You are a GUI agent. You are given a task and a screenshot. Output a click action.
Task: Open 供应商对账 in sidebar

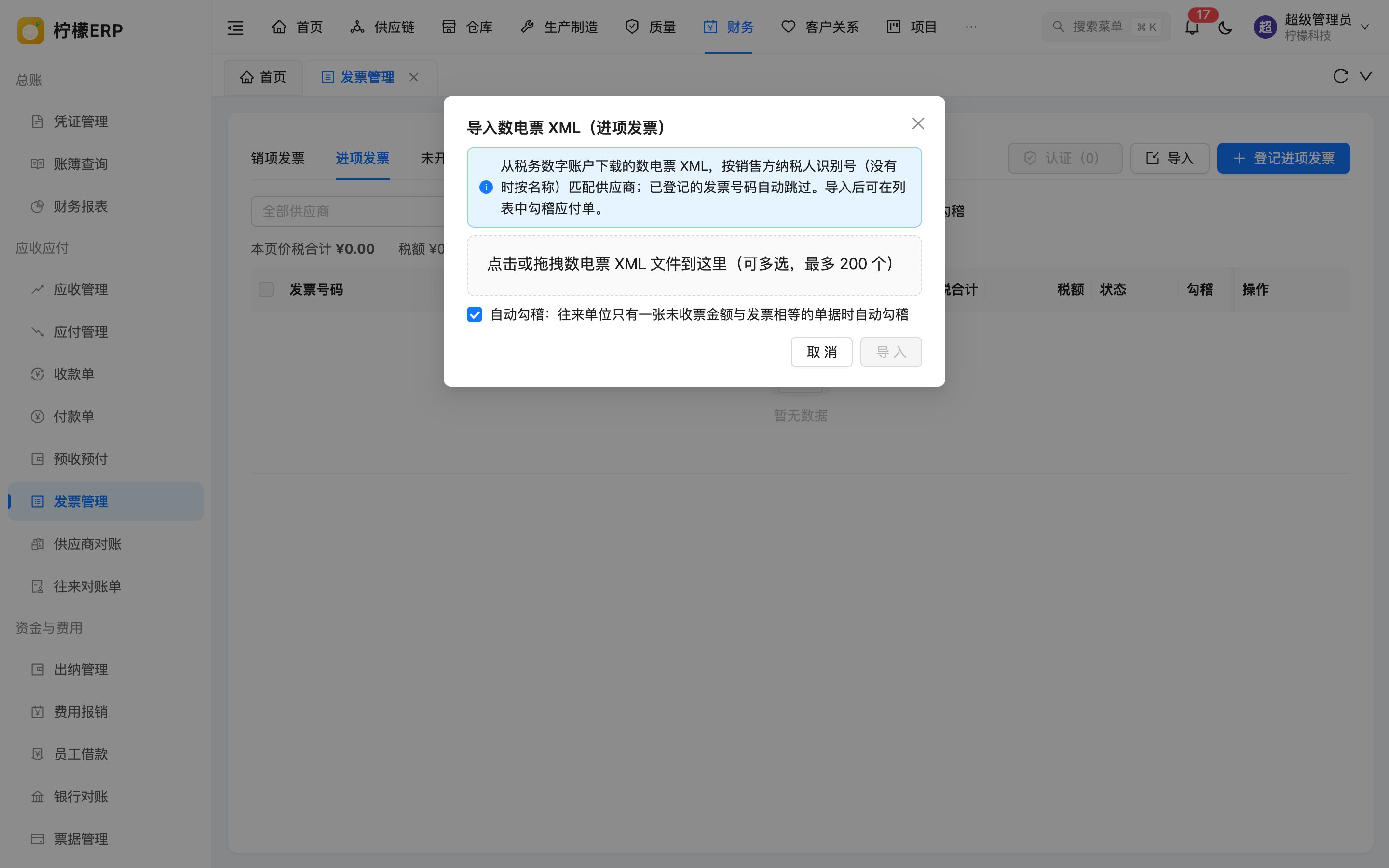tap(106, 544)
